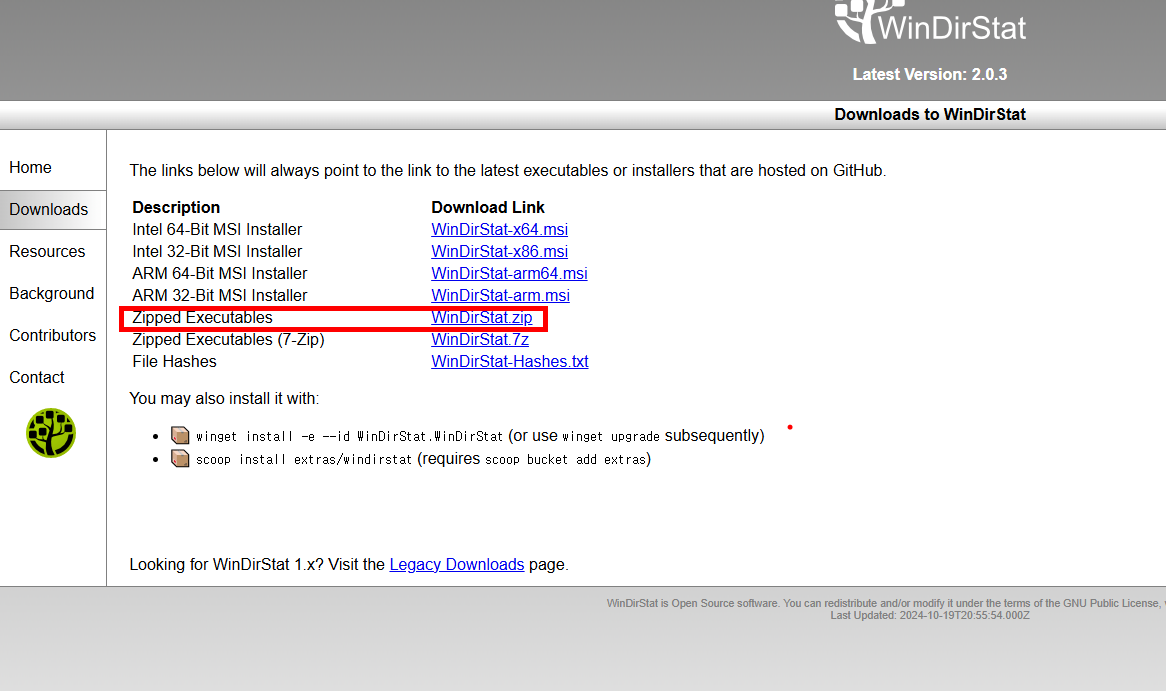This screenshot has height=691, width=1166.
Task: Click the 'scoop bucket add extras' text
Action: (x=565, y=460)
